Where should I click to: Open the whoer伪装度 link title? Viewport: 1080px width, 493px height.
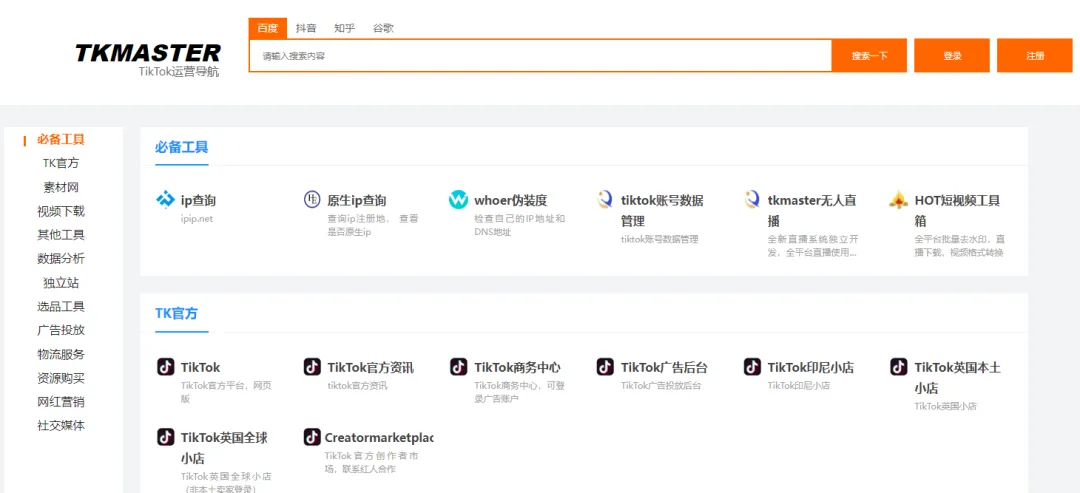510,201
